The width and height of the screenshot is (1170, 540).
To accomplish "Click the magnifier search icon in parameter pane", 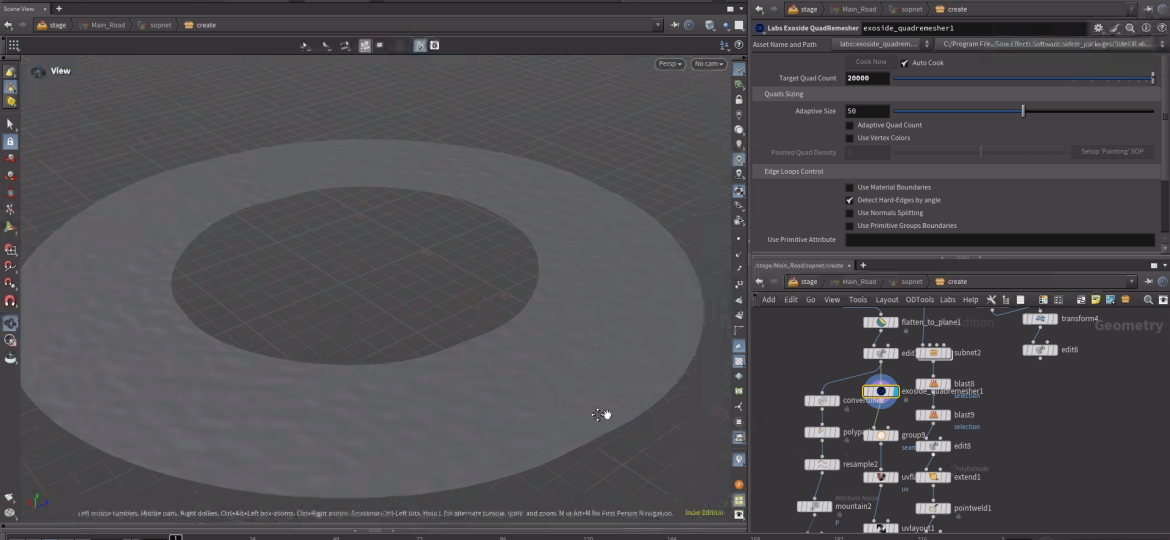I will (x=1130, y=29).
